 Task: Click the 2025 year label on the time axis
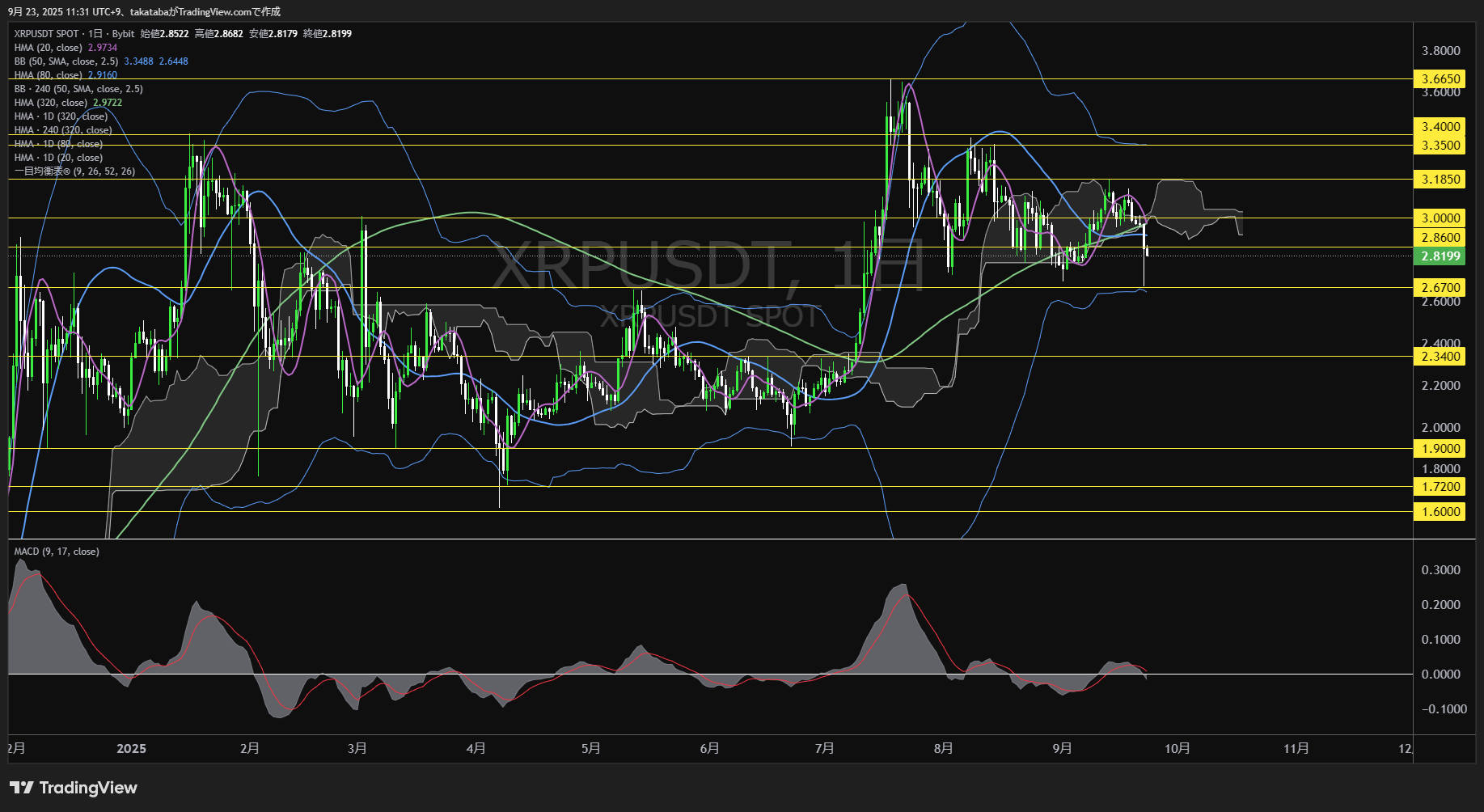pyautogui.click(x=131, y=749)
